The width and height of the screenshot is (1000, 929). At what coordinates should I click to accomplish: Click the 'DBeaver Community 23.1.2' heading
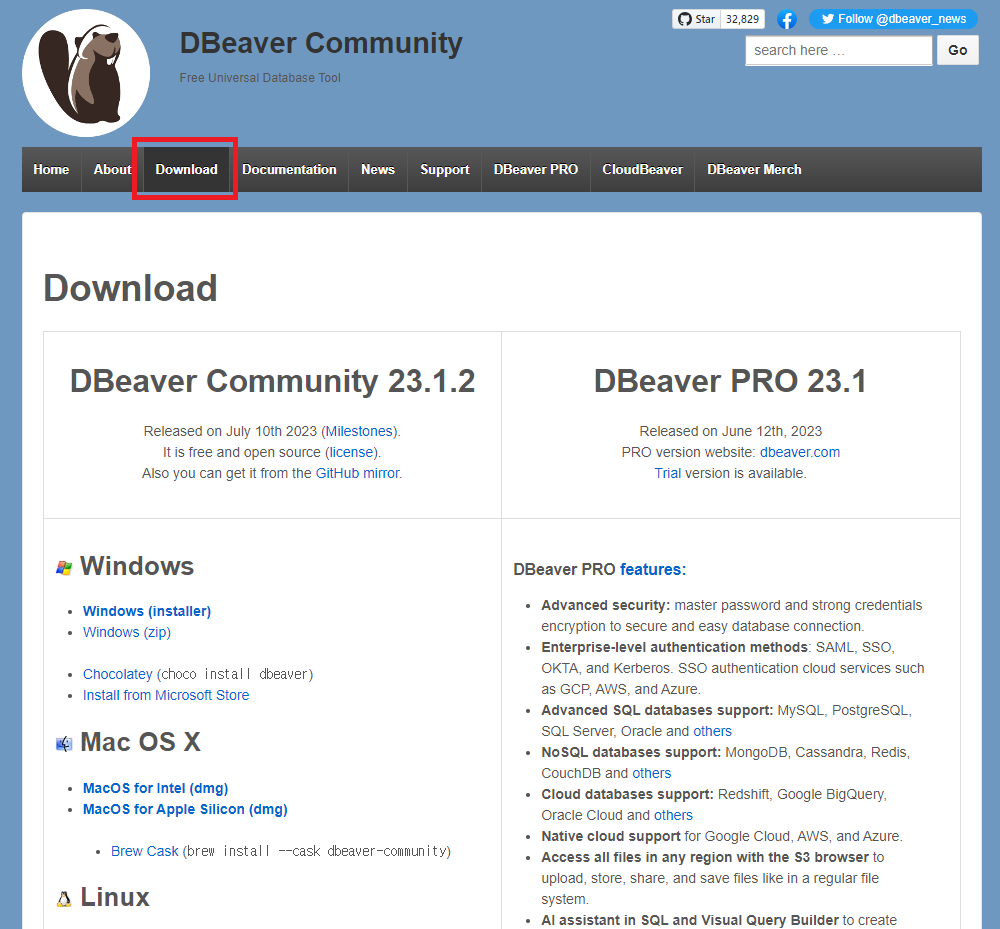[272, 381]
